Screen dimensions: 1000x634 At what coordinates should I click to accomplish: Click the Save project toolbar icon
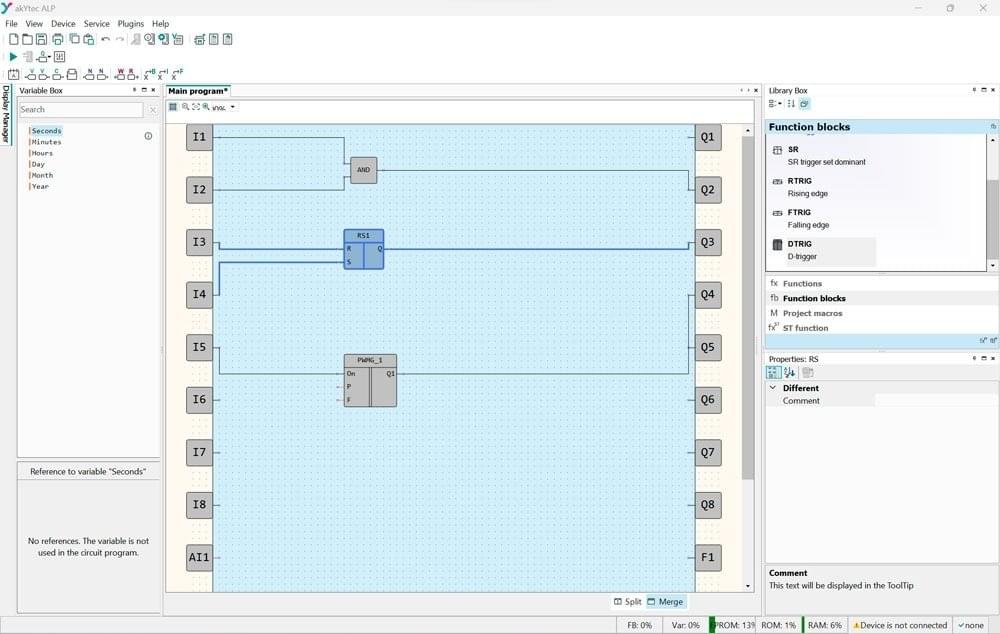(40, 39)
